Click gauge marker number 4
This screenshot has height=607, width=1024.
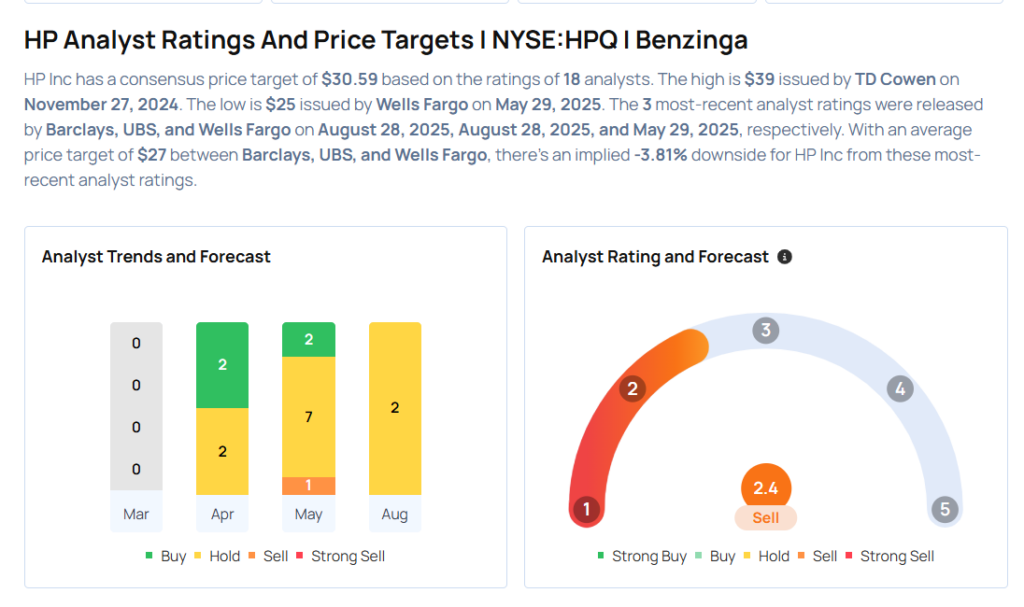tap(900, 389)
